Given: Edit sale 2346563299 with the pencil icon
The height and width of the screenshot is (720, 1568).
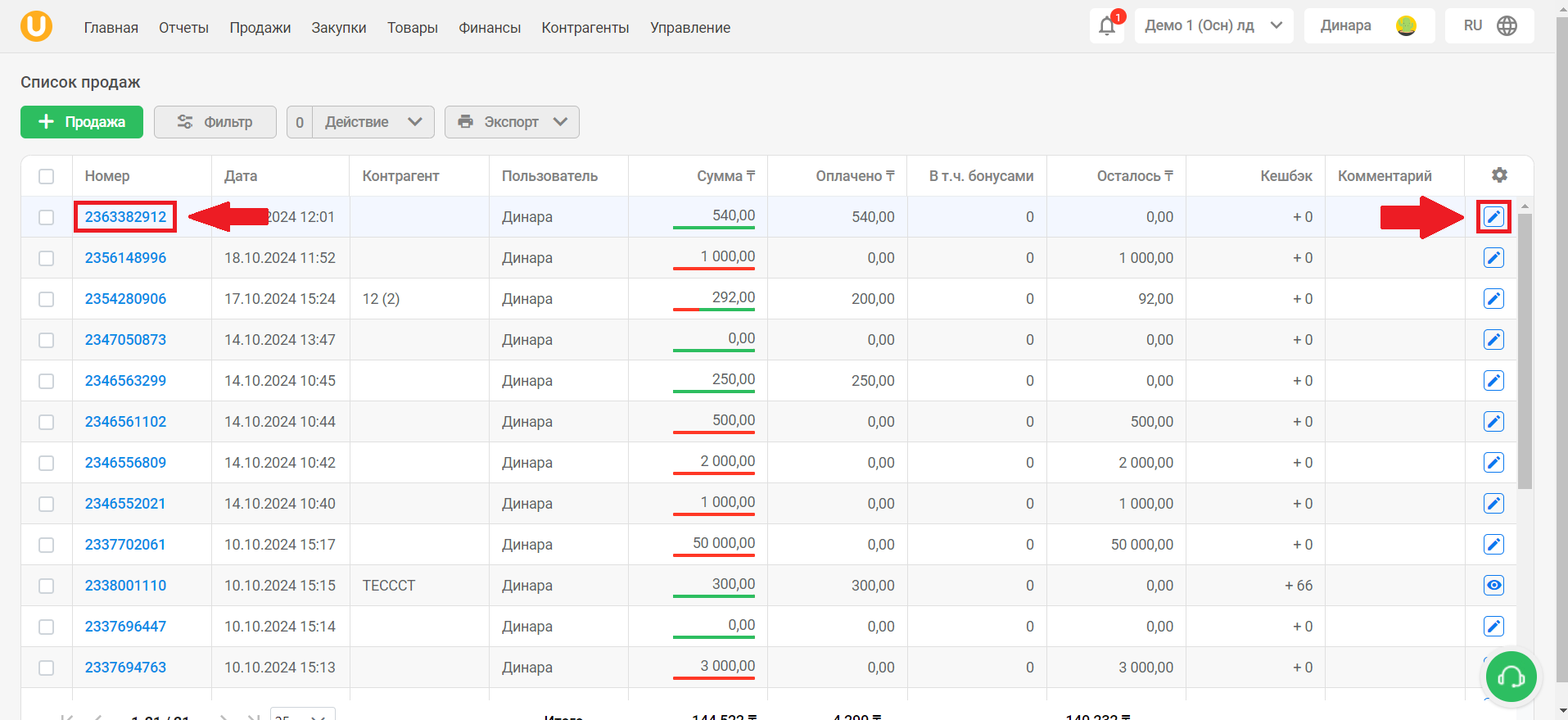Looking at the screenshot, I should [x=1493, y=381].
